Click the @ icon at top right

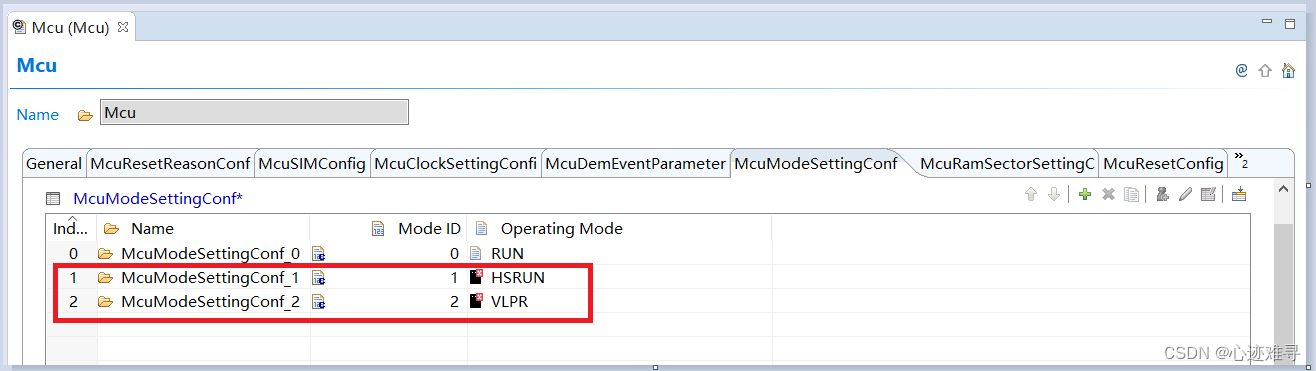tap(1241, 70)
